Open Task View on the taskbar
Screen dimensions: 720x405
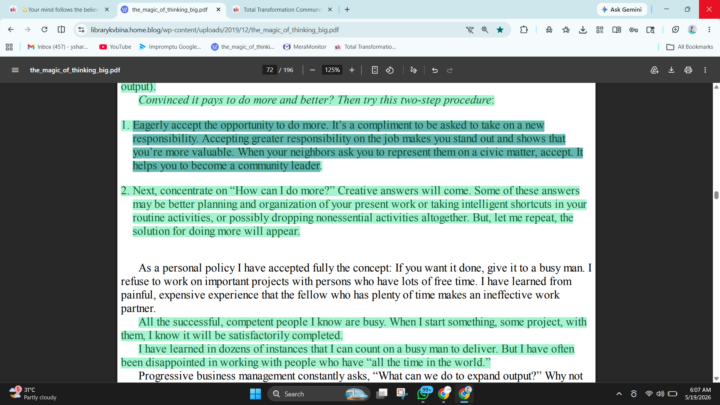point(382,394)
